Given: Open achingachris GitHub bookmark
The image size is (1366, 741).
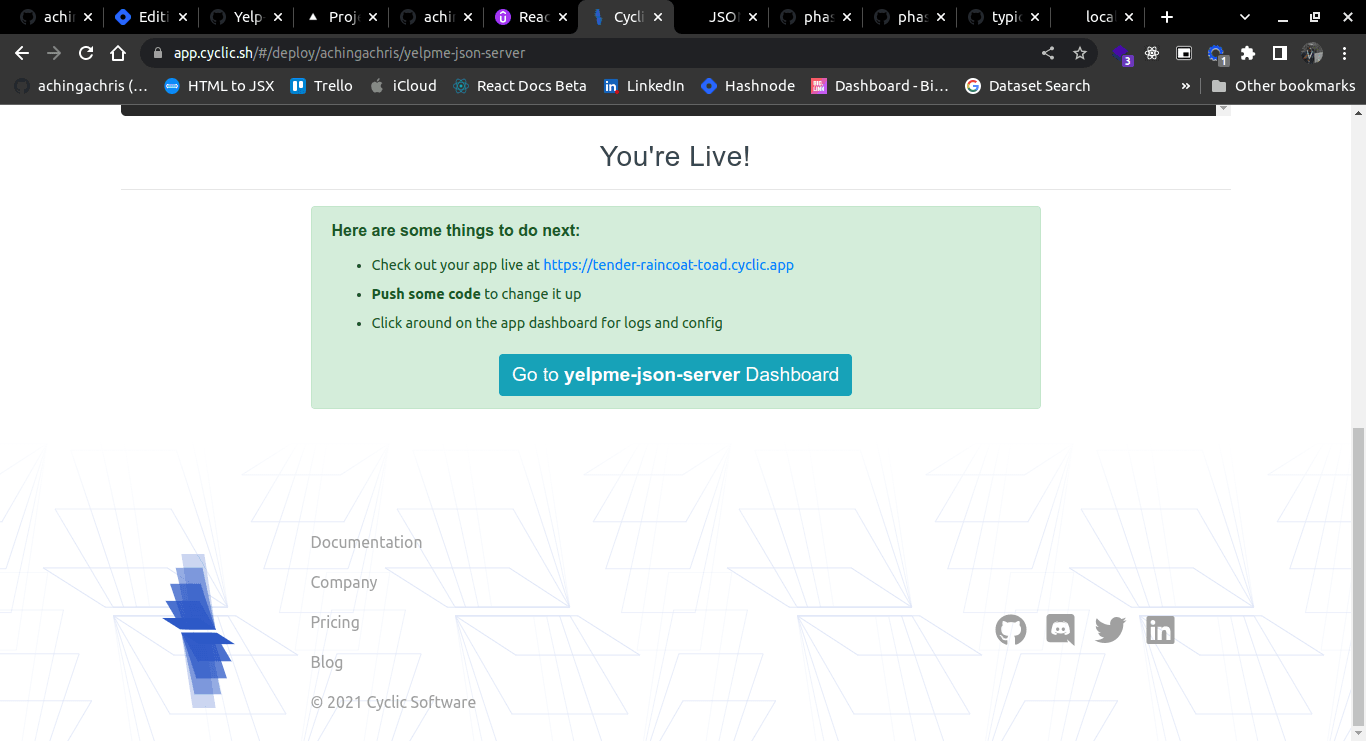Looking at the screenshot, I should tap(80, 86).
